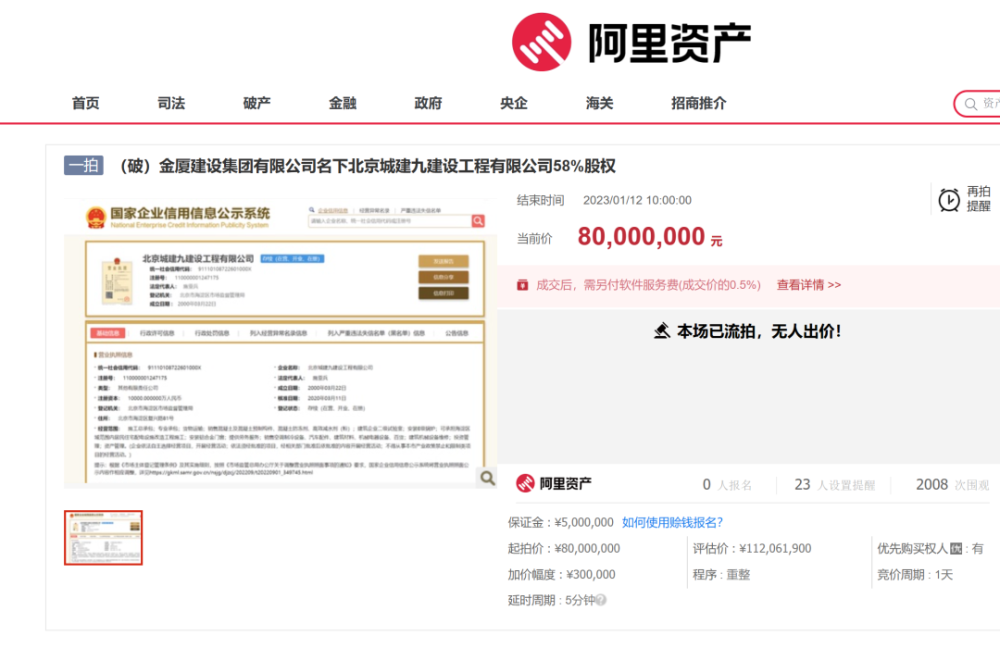This screenshot has height=648, width=1000.
Task: Open the 海关 navigation tab
Action: 599,103
